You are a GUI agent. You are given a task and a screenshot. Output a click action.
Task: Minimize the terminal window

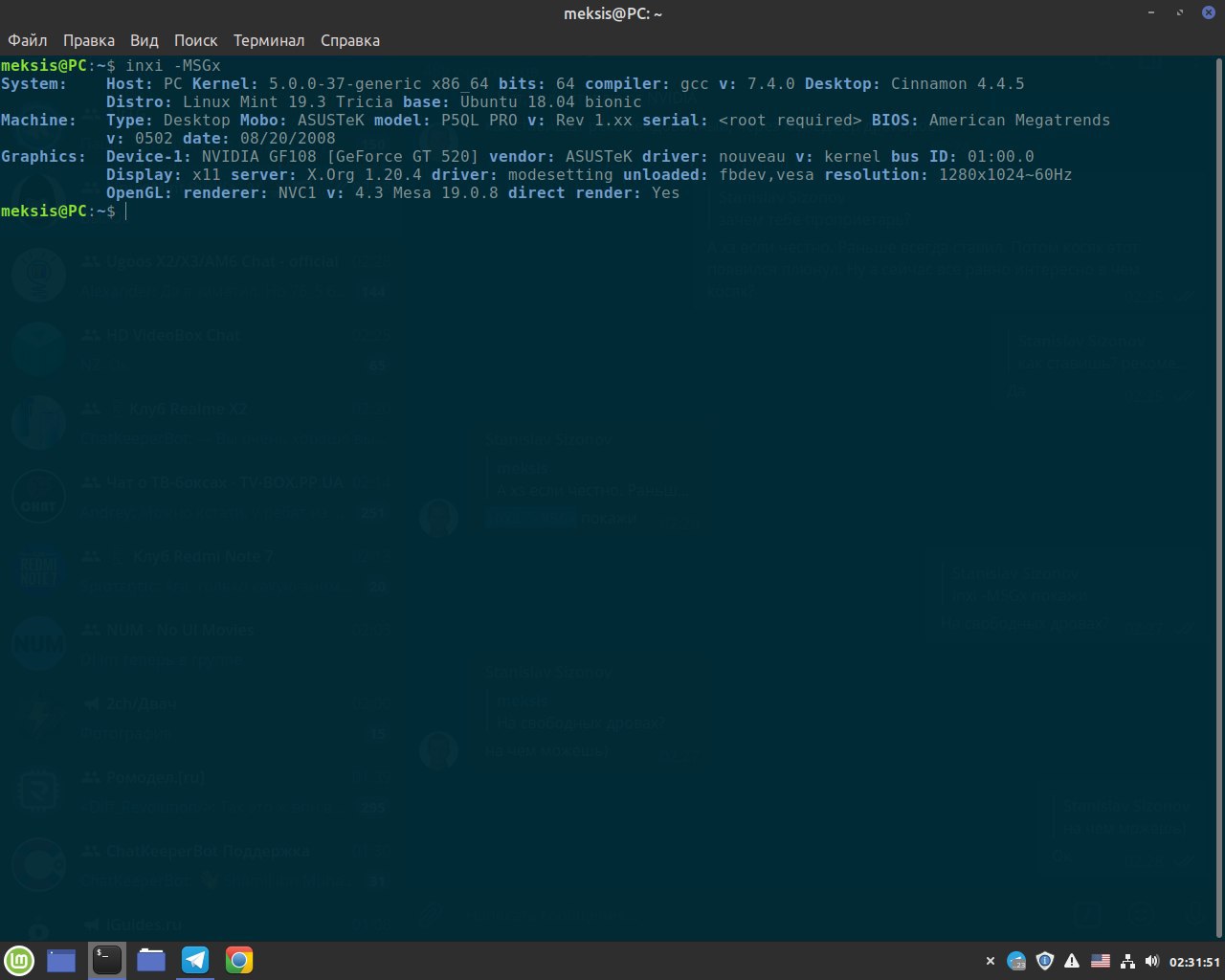point(1150,12)
